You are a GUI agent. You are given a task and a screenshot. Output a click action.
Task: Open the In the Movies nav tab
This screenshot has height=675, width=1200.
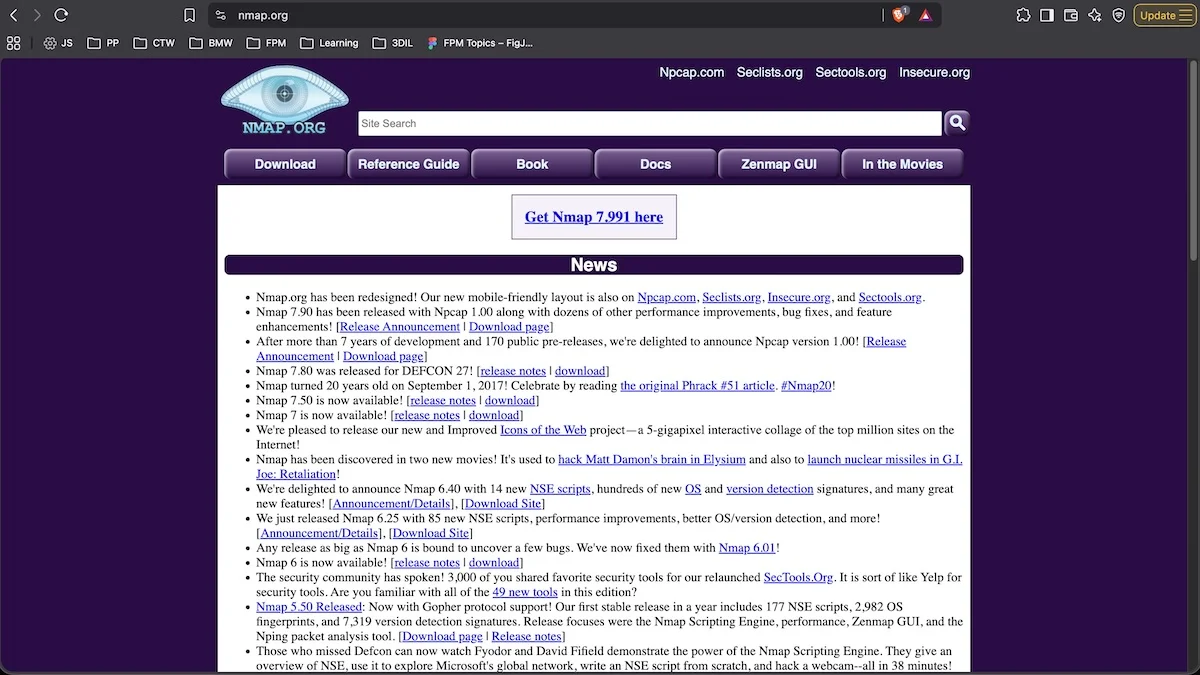(x=902, y=164)
